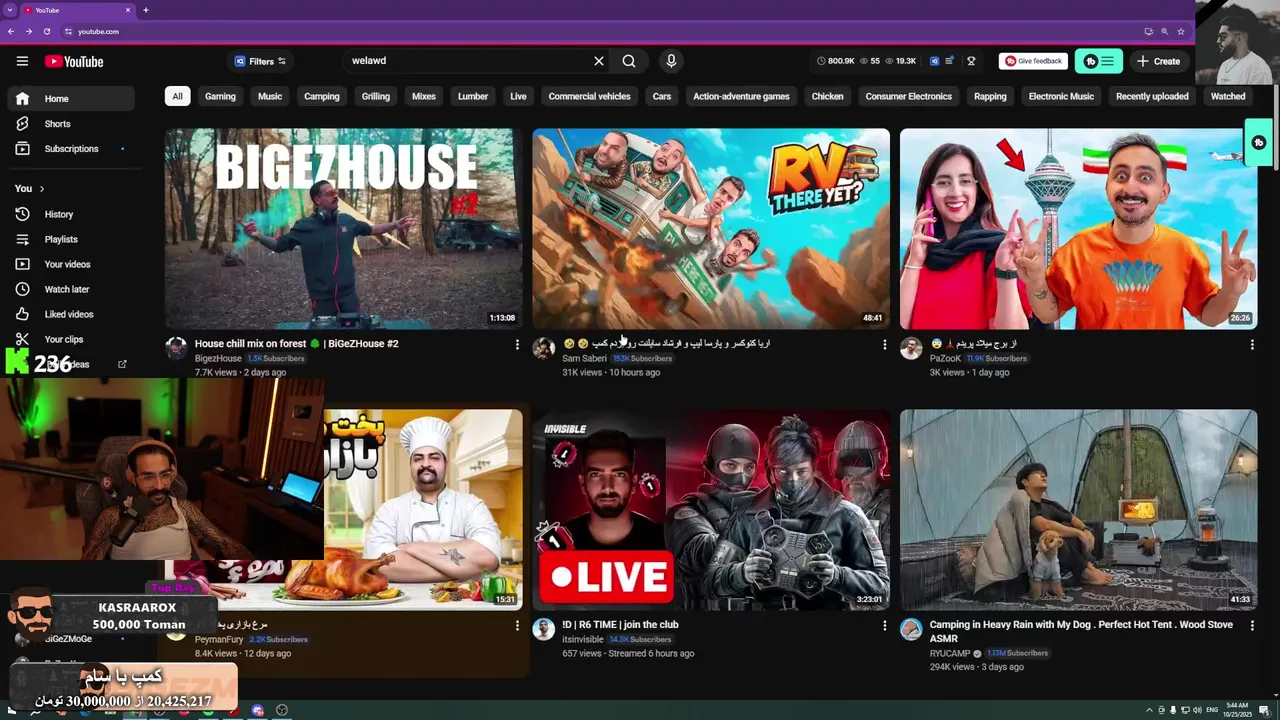The image size is (1280, 720).
Task: Open Watch later in the sidebar
Action: (70, 289)
